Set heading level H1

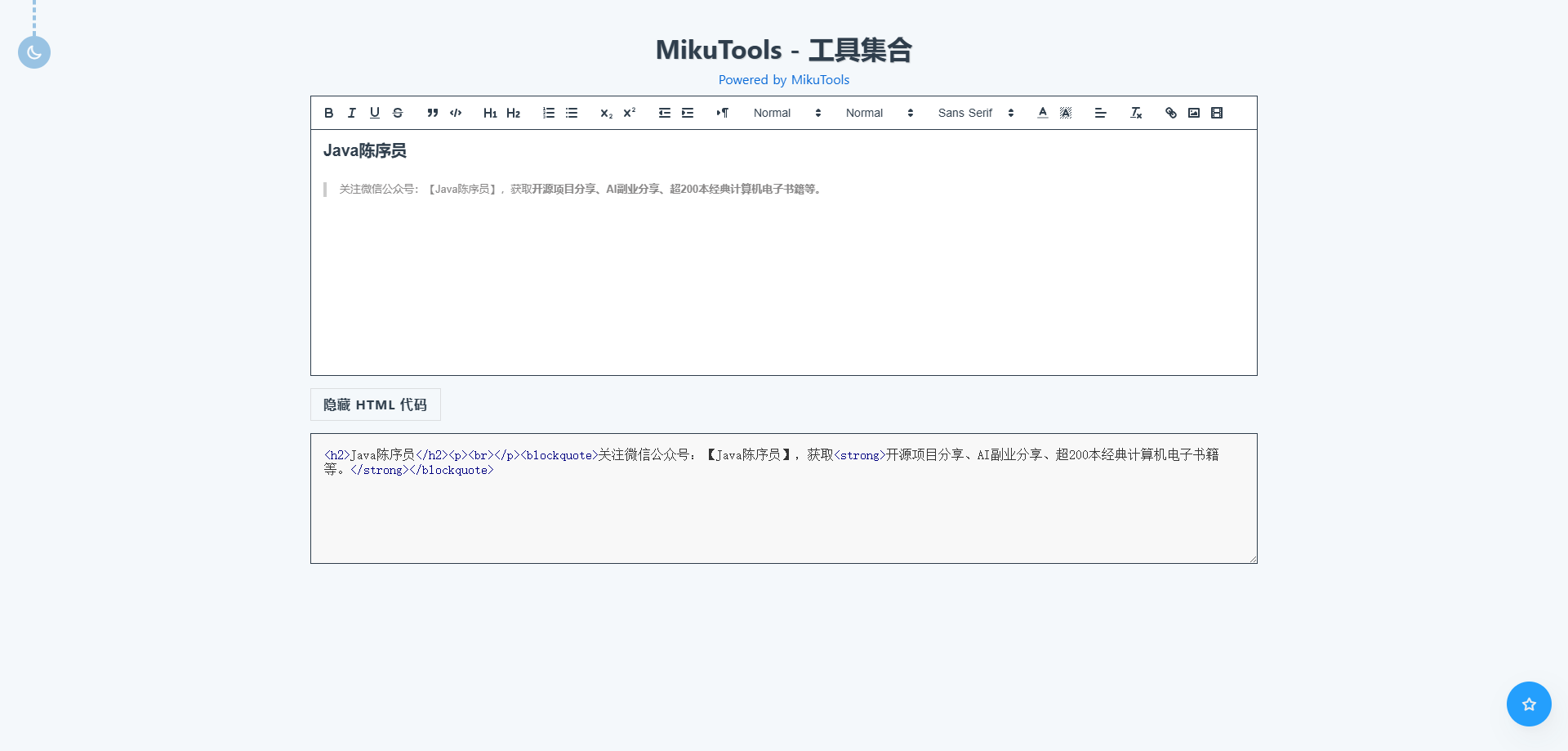point(490,113)
